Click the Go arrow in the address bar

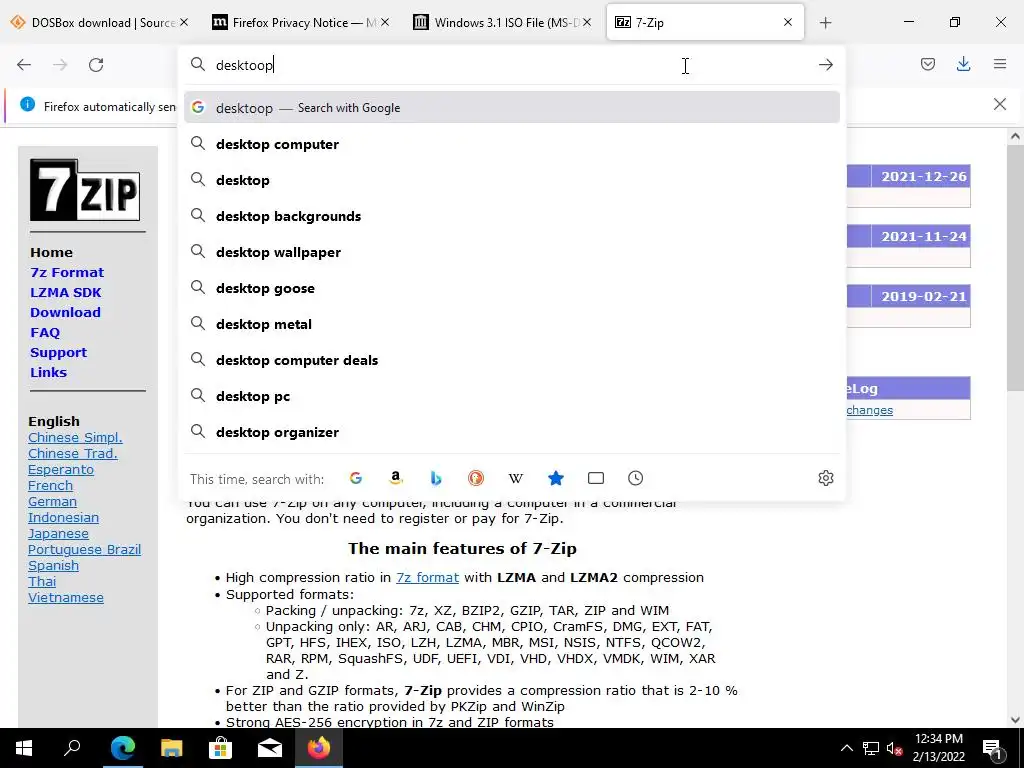[x=825, y=65]
